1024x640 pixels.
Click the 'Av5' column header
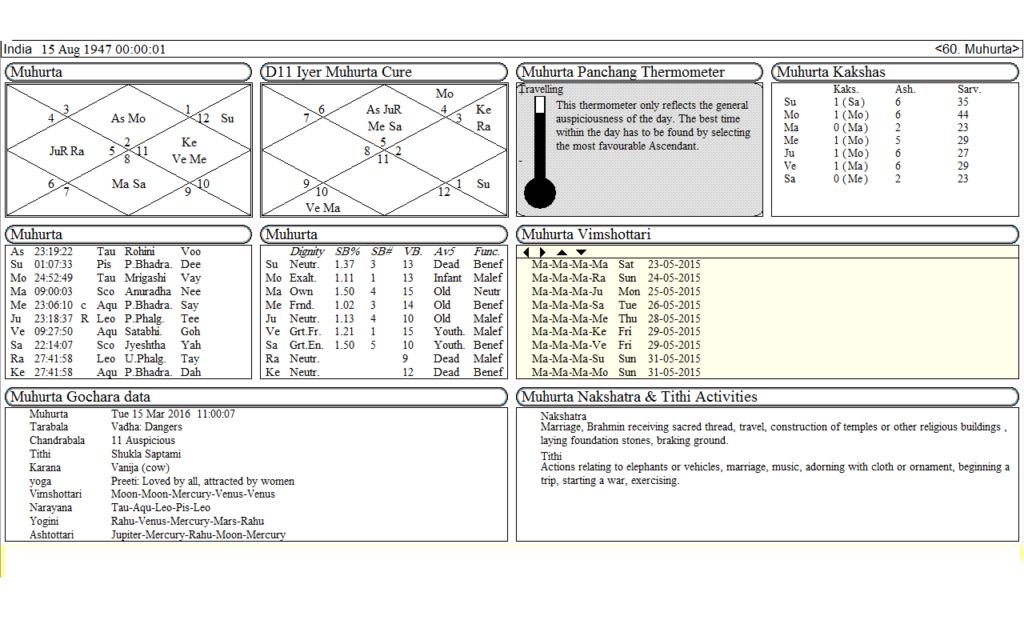[444, 251]
